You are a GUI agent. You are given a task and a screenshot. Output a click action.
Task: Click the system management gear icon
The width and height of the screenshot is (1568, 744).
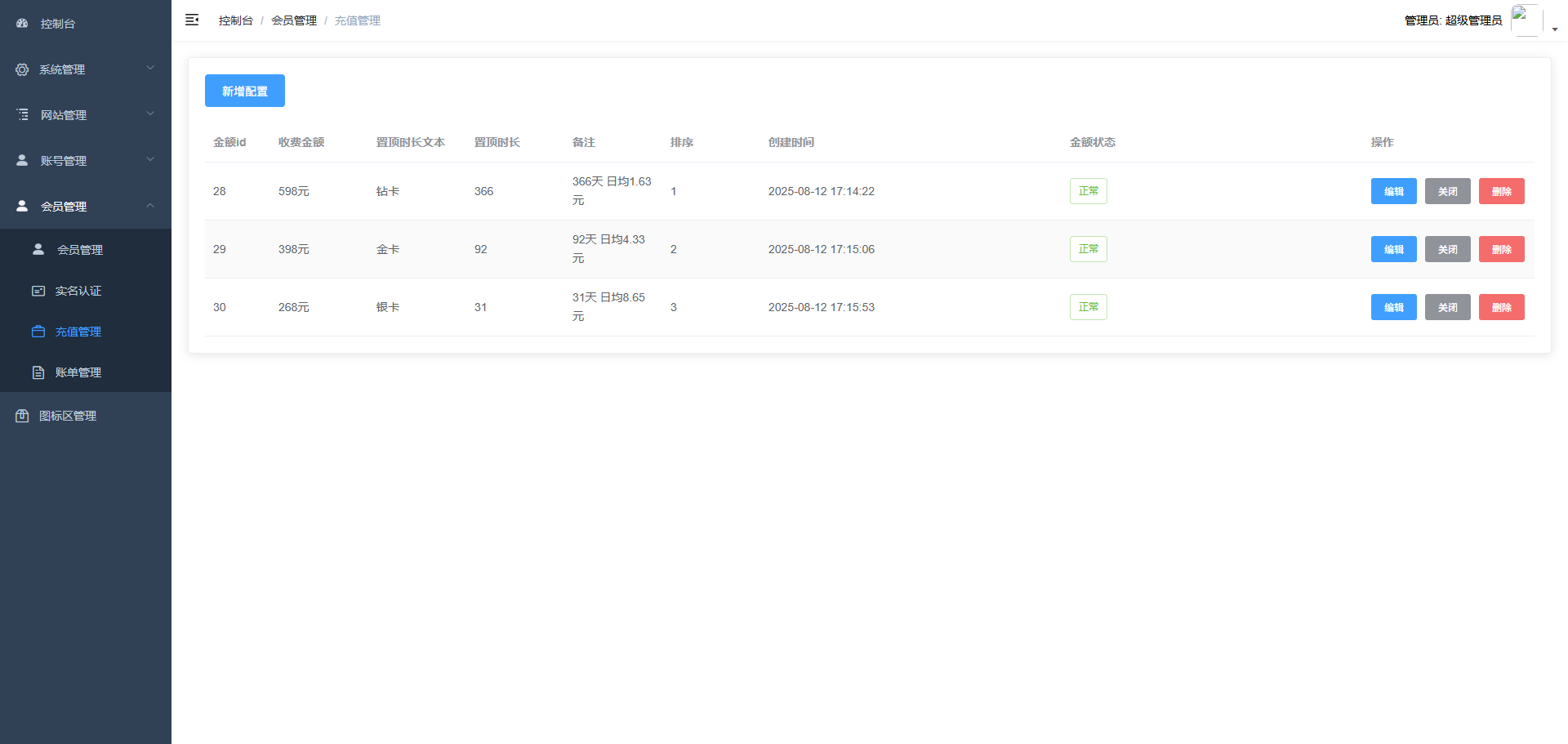(x=22, y=69)
